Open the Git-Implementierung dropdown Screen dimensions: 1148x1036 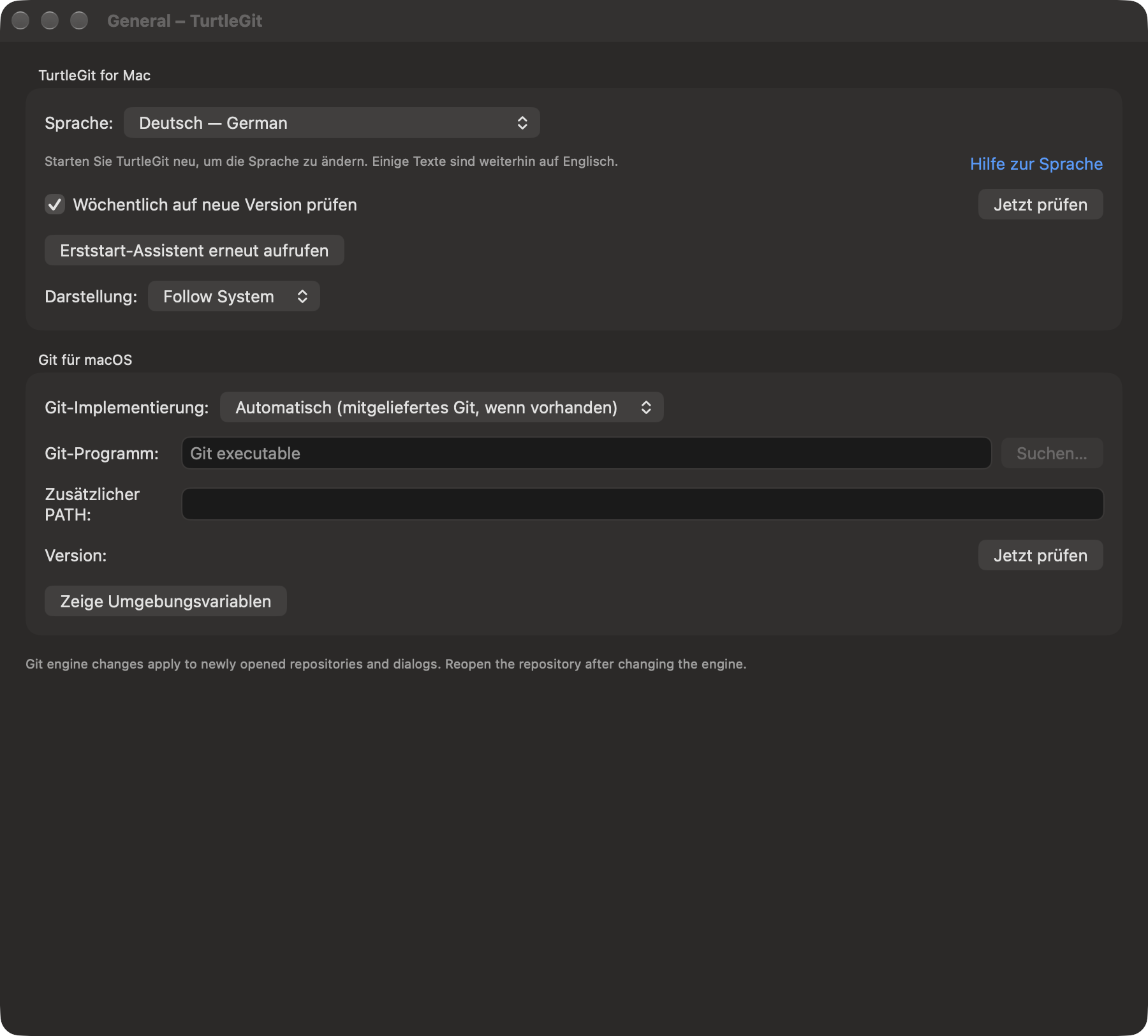tap(442, 407)
